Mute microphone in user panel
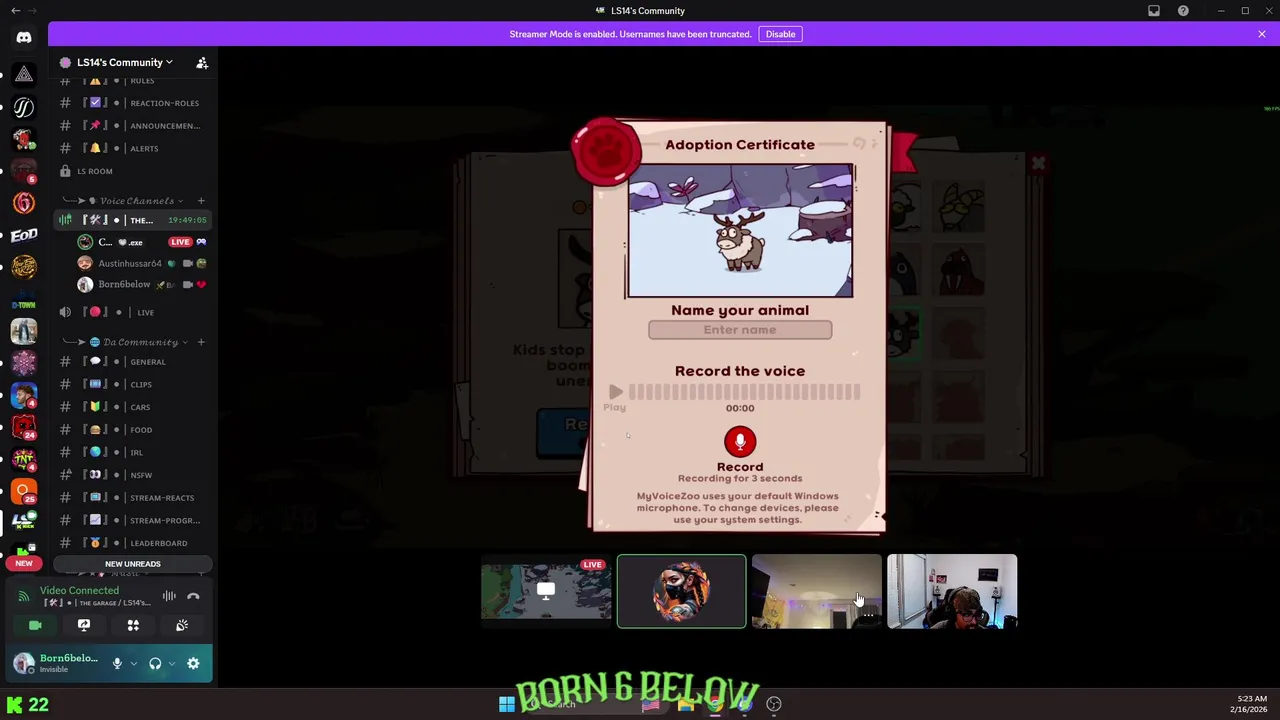The image size is (1280, 720). pyautogui.click(x=117, y=663)
